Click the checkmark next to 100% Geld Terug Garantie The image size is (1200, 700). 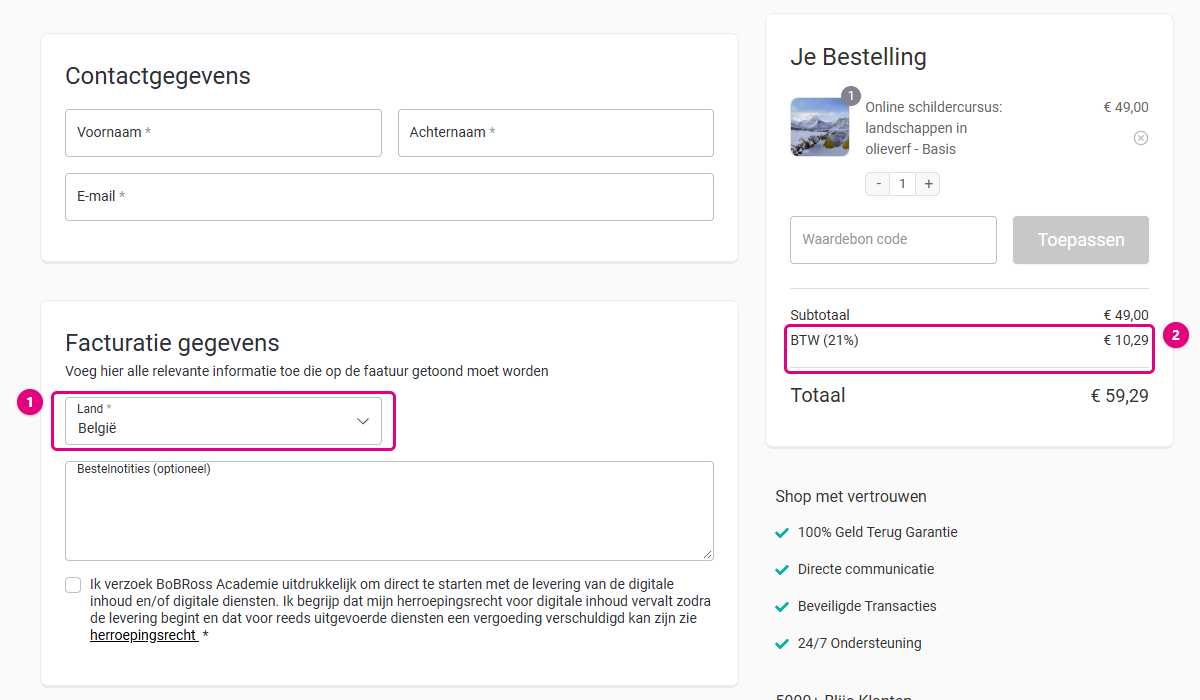point(782,533)
